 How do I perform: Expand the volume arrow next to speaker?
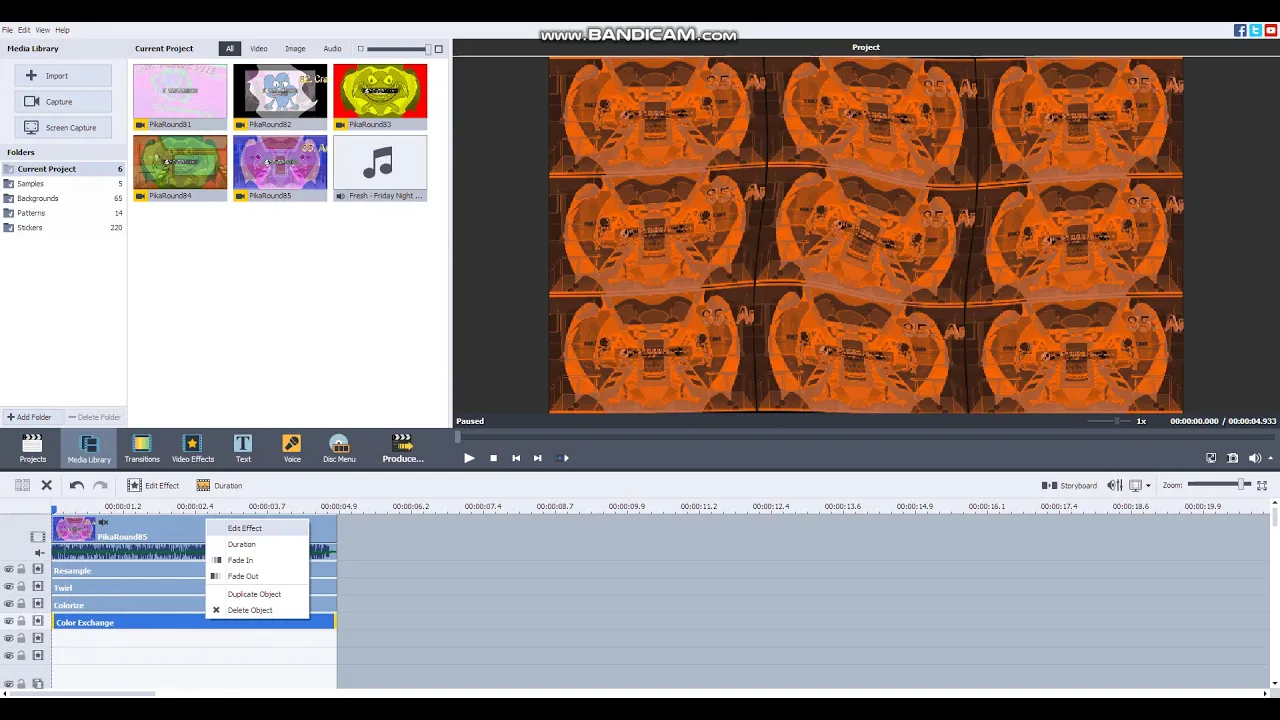click(x=1270, y=458)
